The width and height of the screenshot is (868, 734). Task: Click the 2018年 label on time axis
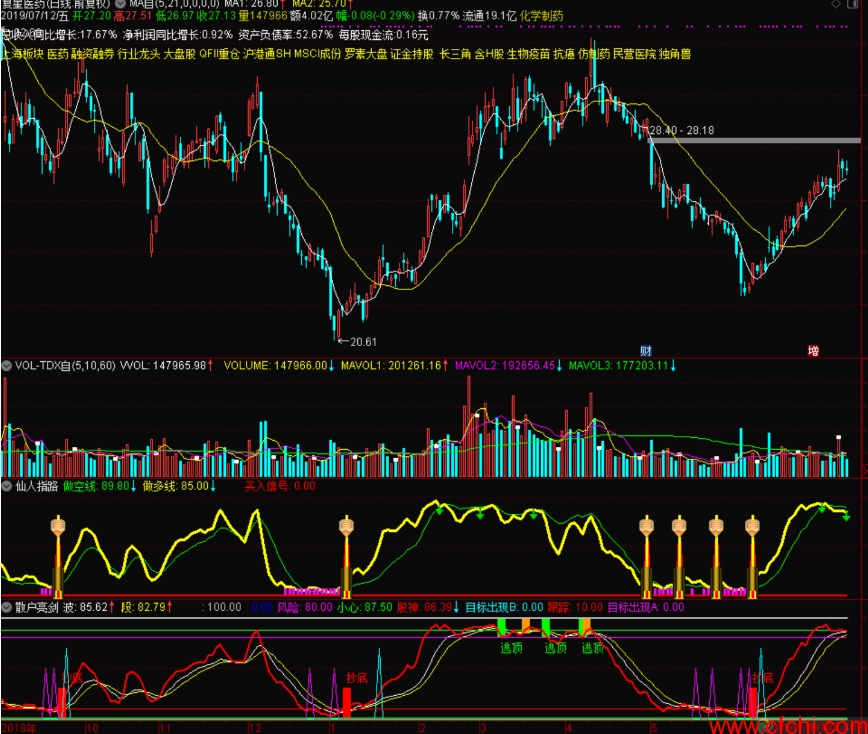[x=19, y=727]
